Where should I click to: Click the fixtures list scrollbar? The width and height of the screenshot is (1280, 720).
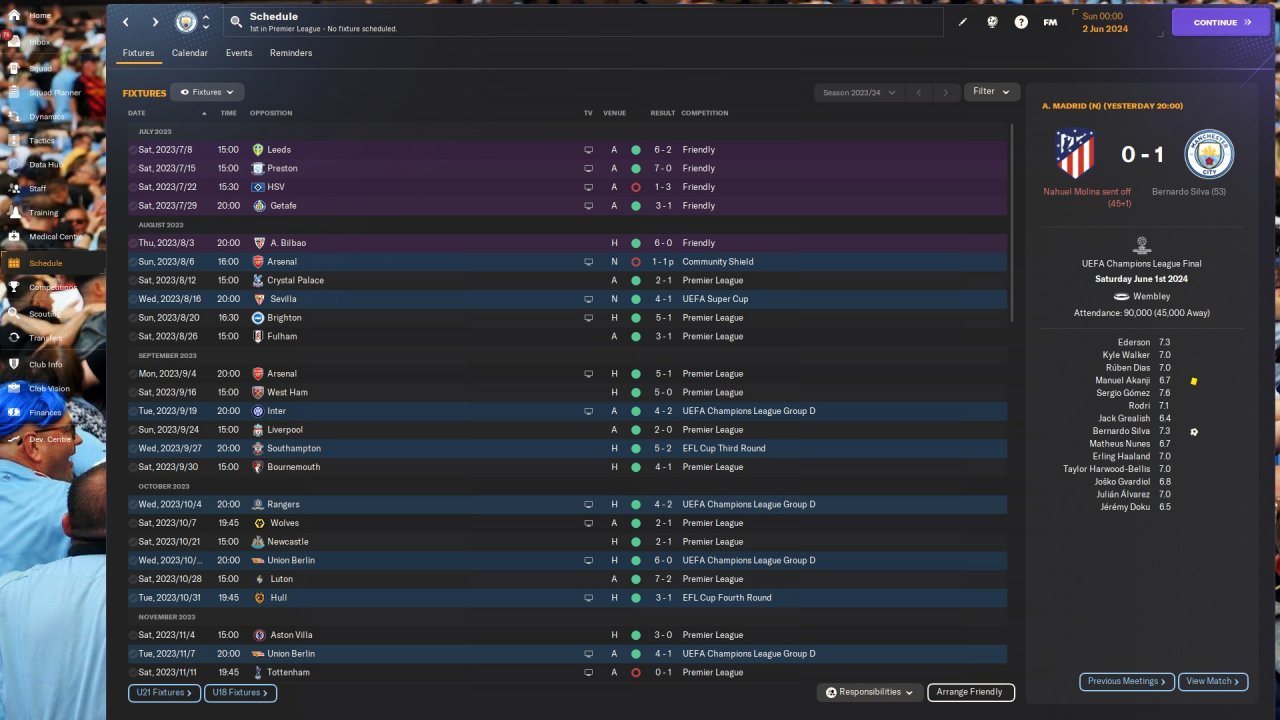click(x=1013, y=222)
